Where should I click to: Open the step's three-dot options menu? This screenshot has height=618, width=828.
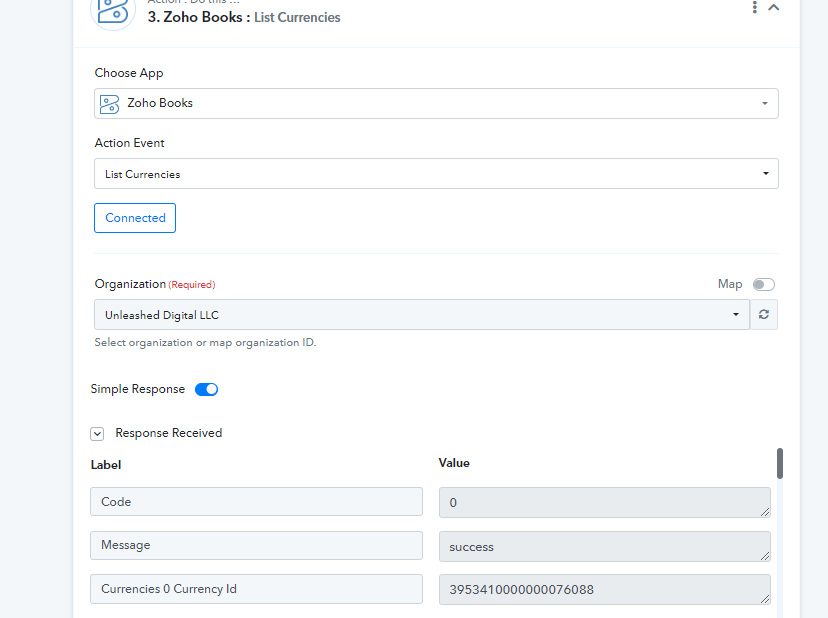coord(755,7)
